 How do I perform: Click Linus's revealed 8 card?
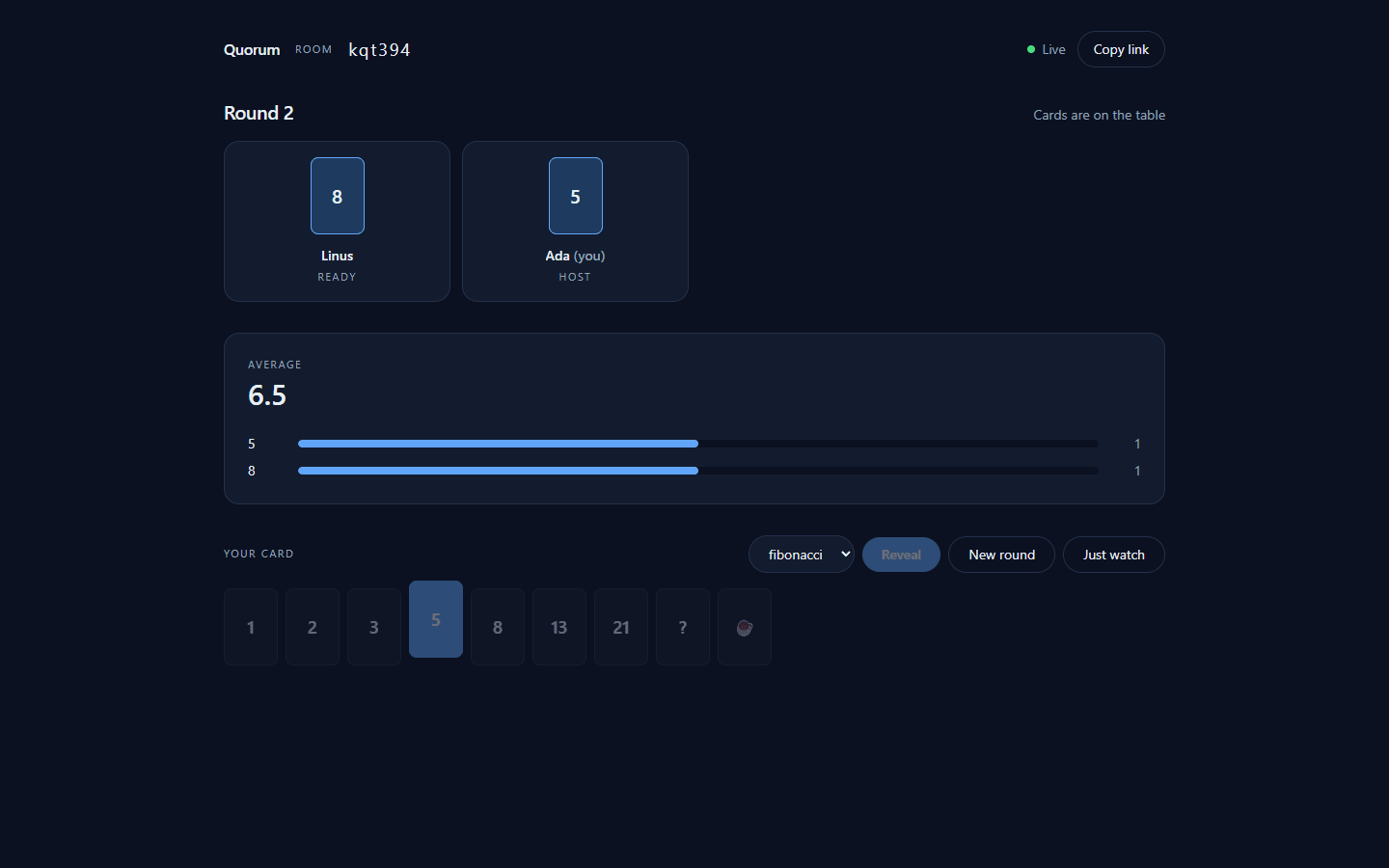tap(338, 196)
